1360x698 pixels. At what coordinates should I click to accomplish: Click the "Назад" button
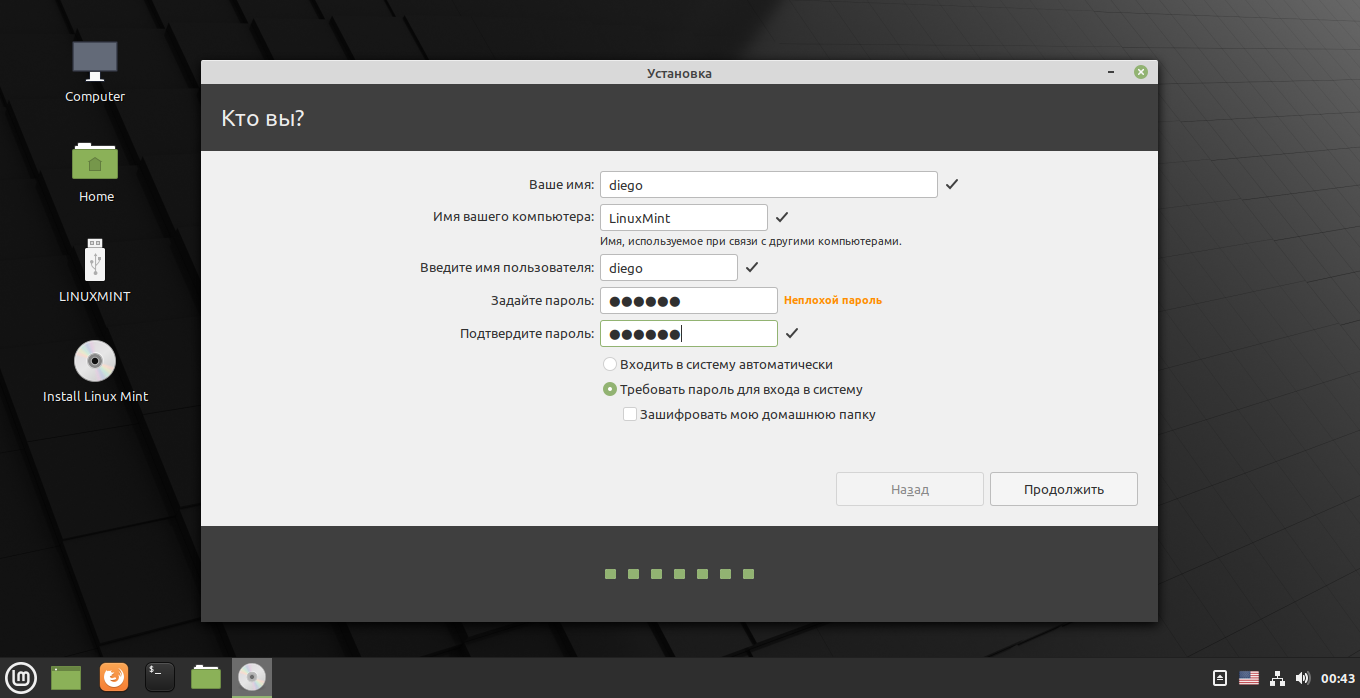(910, 489)
